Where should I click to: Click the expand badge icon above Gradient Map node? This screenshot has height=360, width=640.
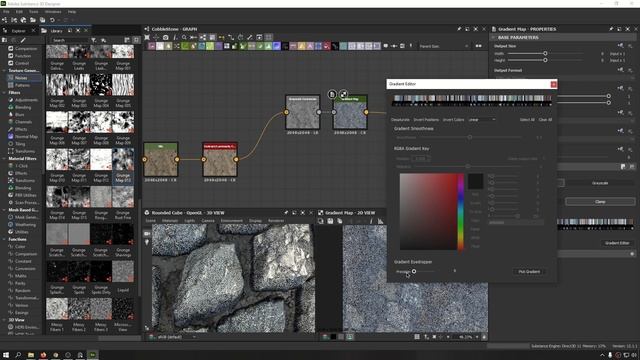[344, 94]
